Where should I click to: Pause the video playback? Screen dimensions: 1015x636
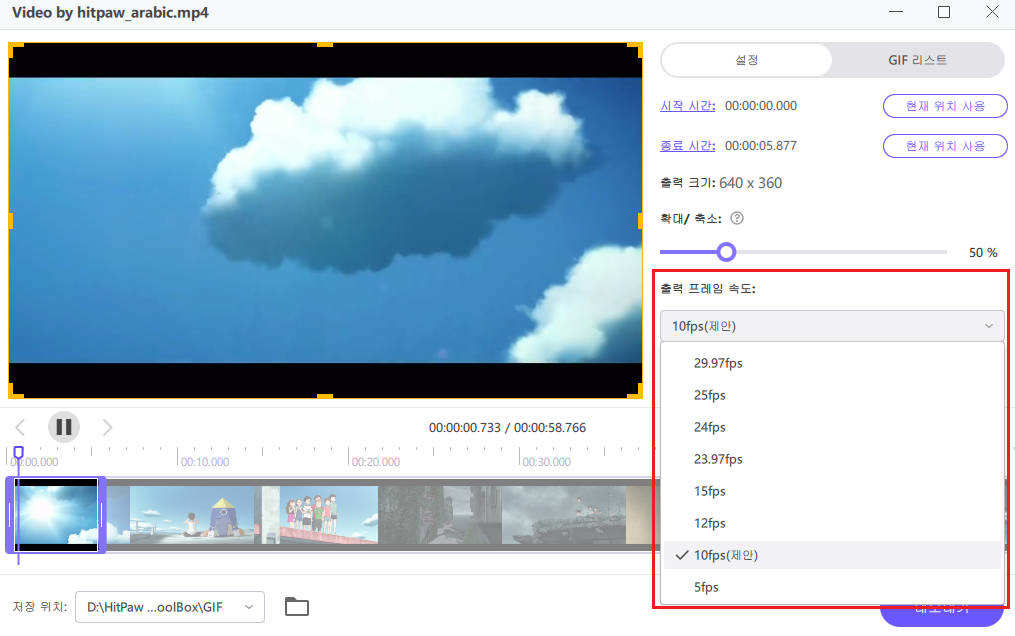[63, 427]
